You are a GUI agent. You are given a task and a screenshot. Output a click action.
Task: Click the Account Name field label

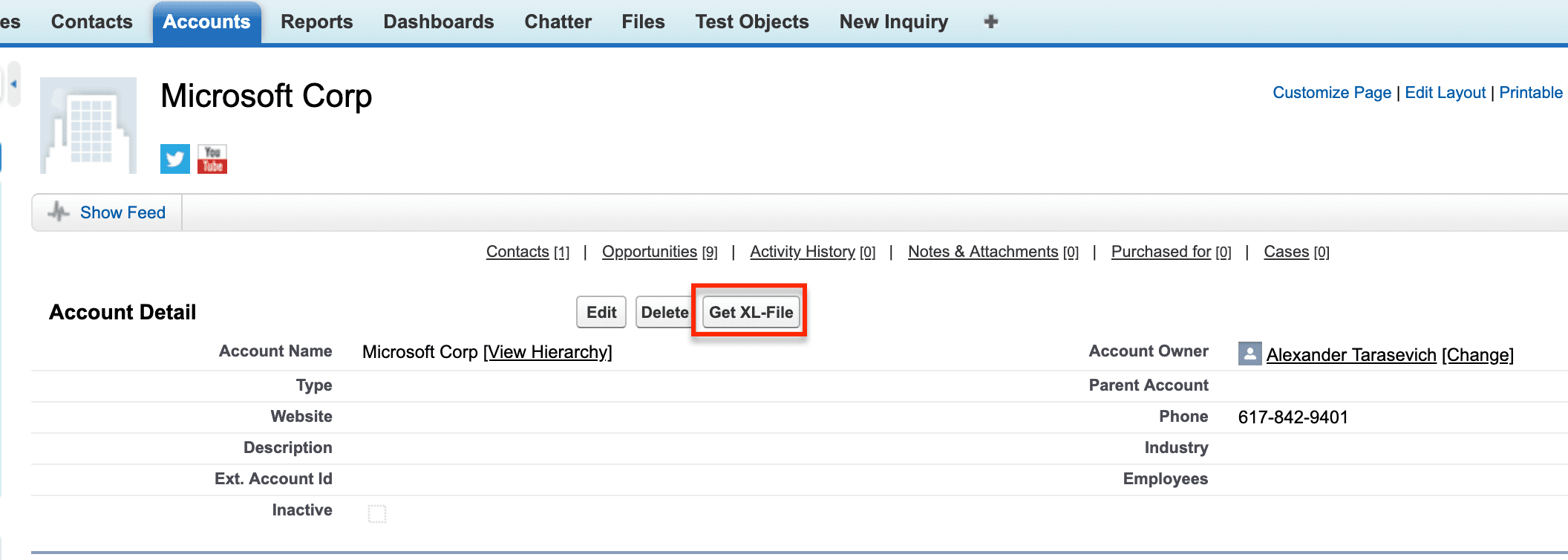coord(275,351)
